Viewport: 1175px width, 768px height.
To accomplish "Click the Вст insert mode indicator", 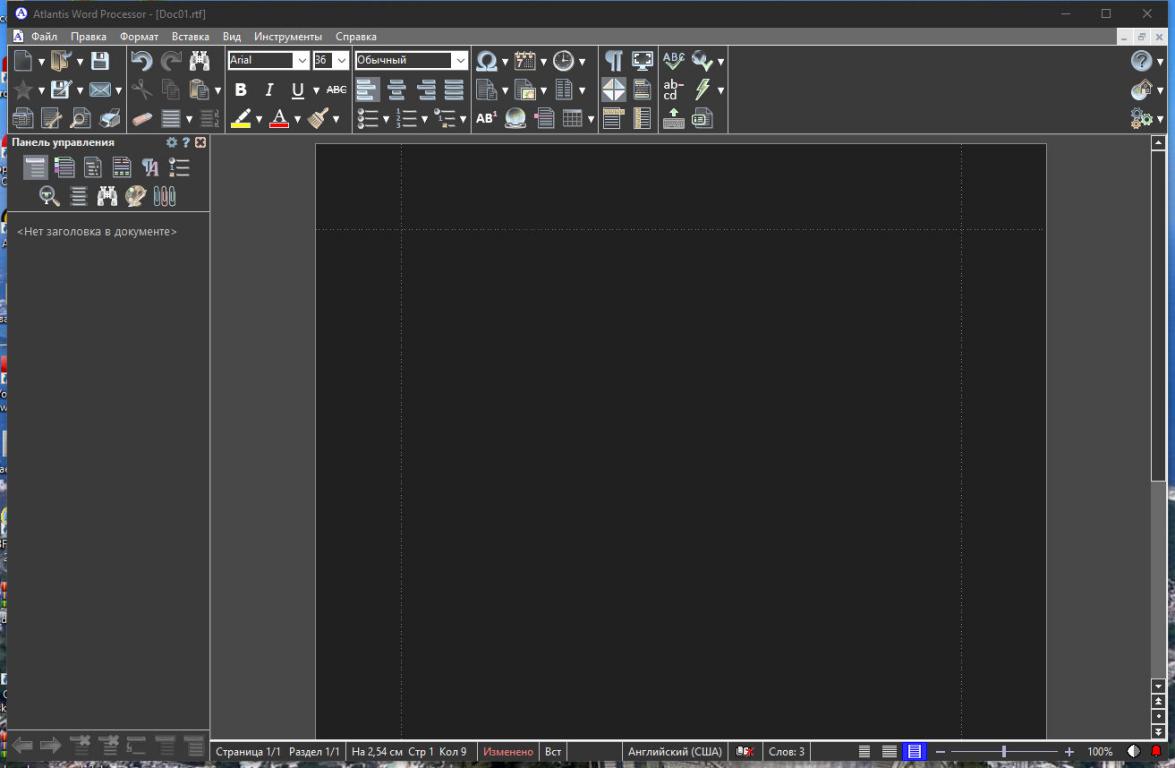I will click(552, 751).
